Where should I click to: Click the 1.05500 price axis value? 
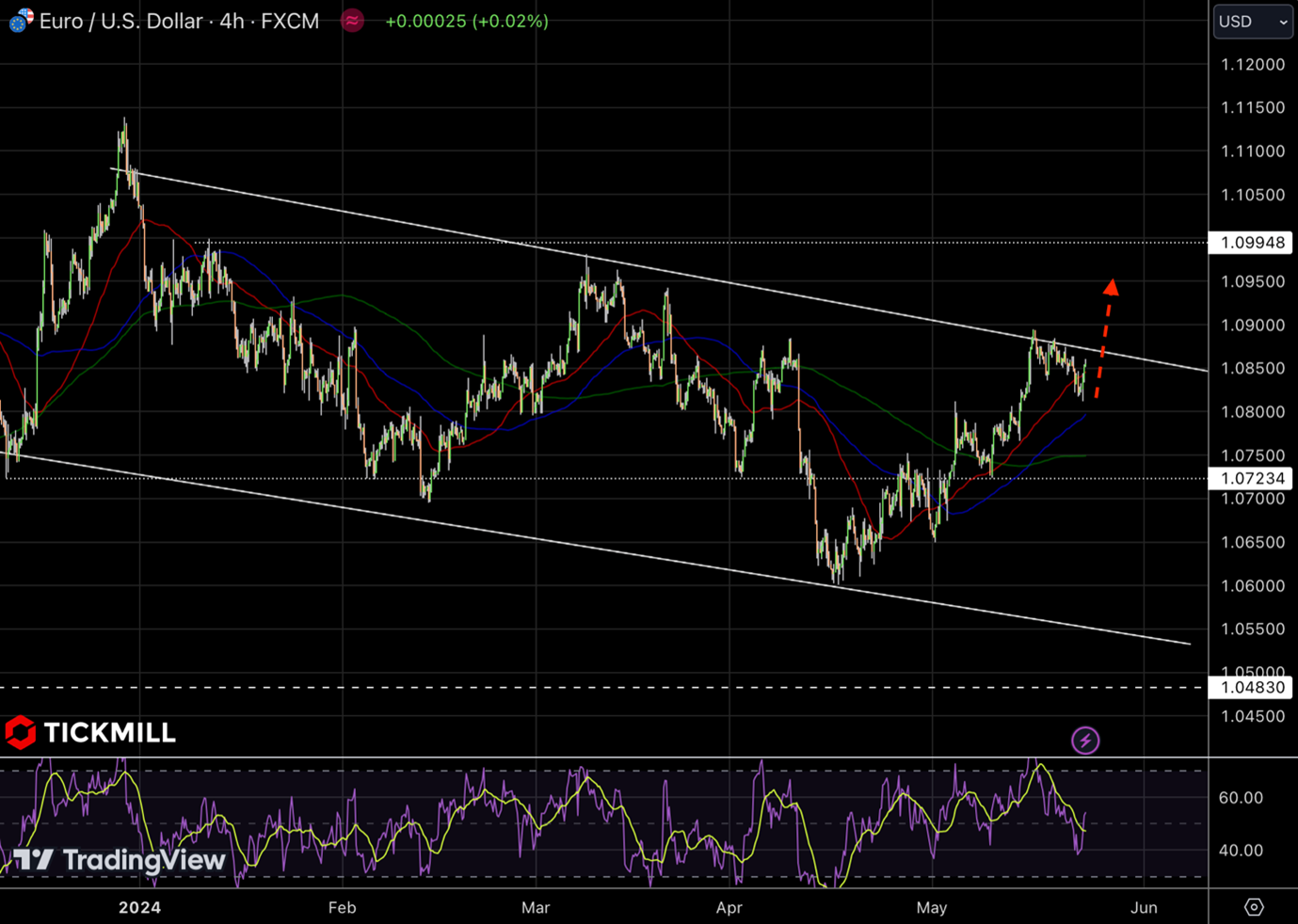[1253, 629]
